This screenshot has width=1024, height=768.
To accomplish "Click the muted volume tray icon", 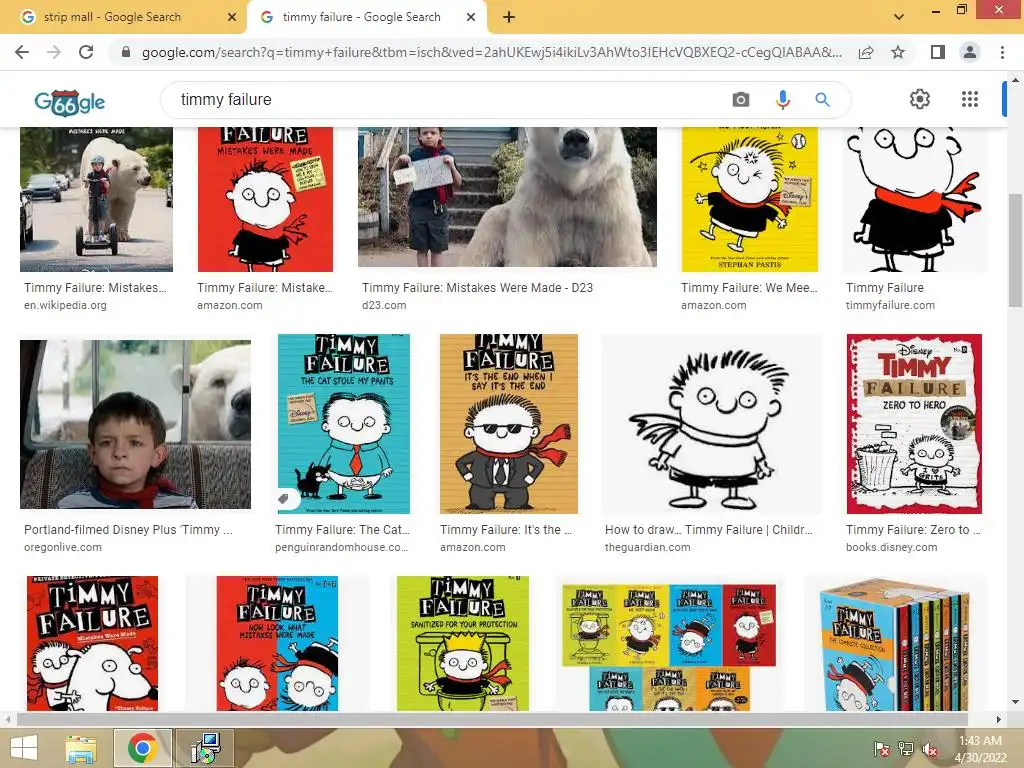I will tap(930, 749).
